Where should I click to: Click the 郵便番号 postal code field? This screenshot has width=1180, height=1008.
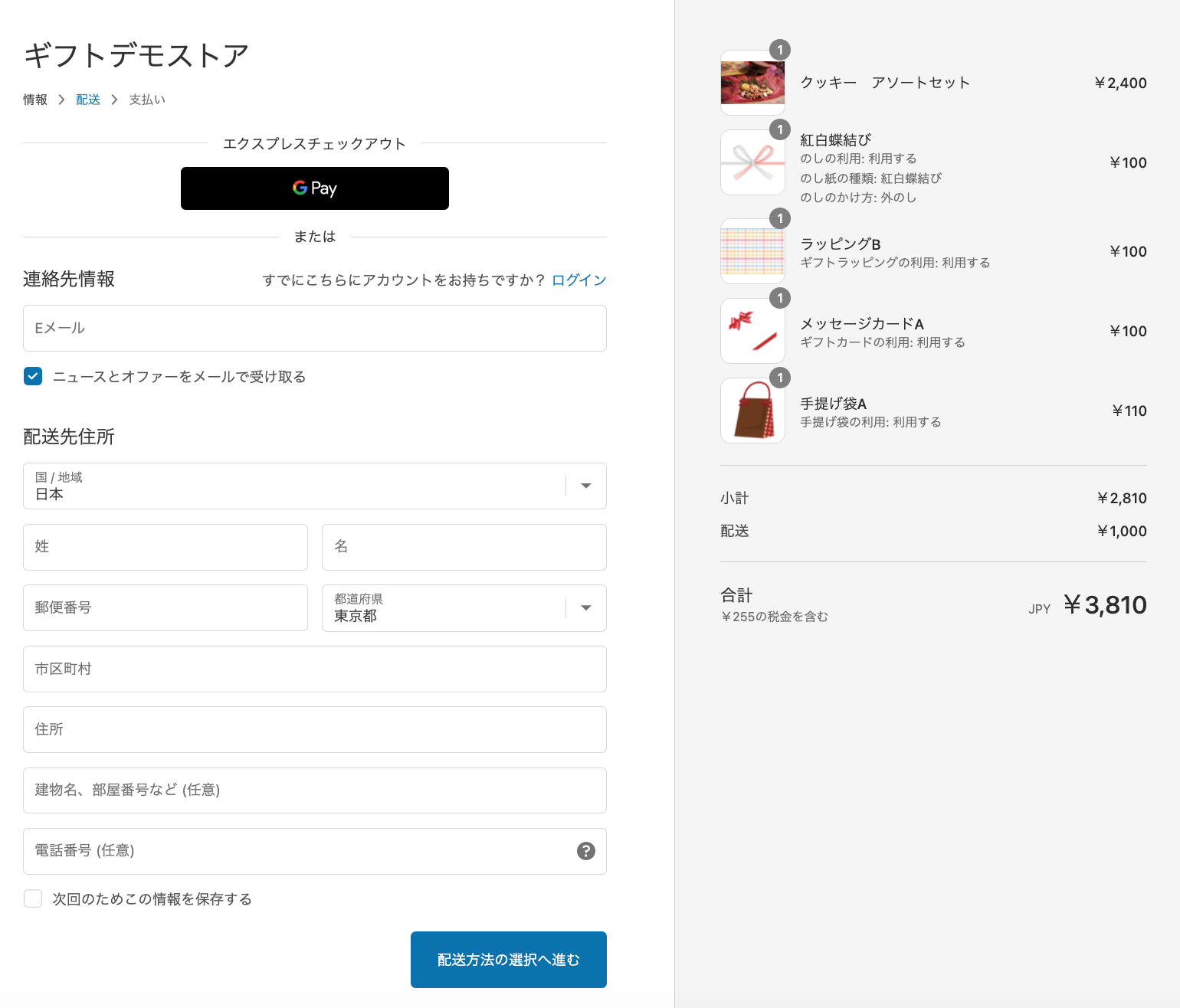tap(166, 608)
